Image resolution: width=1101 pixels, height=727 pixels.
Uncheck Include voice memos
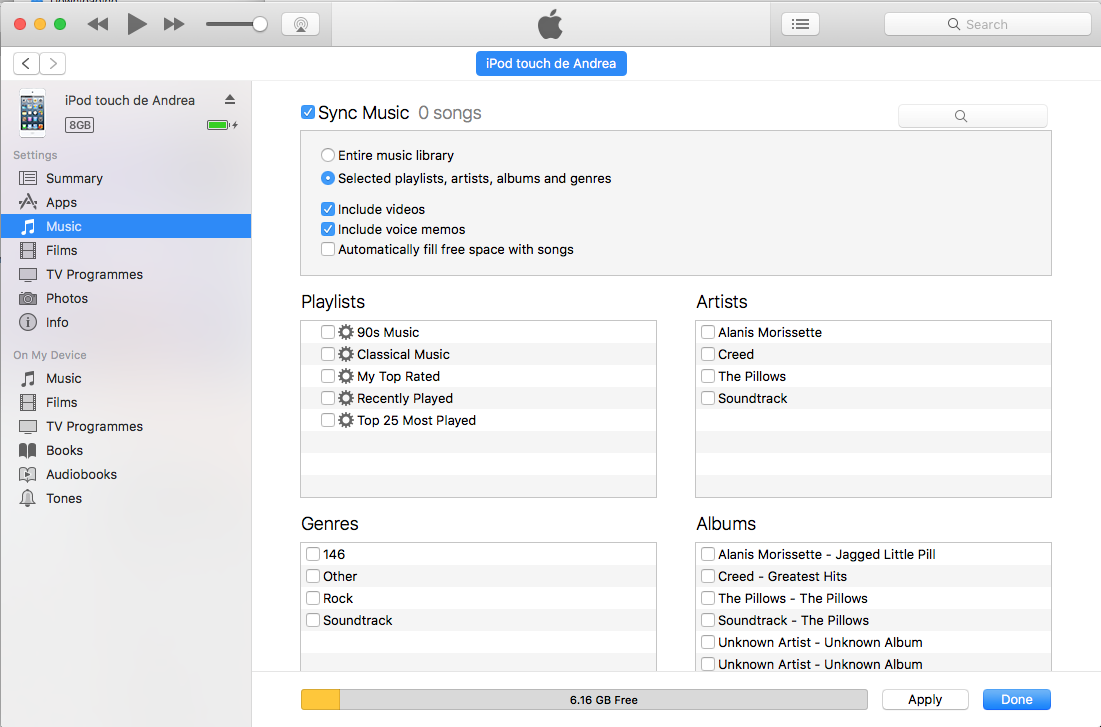pyautogui.click(x=327, y=229)
